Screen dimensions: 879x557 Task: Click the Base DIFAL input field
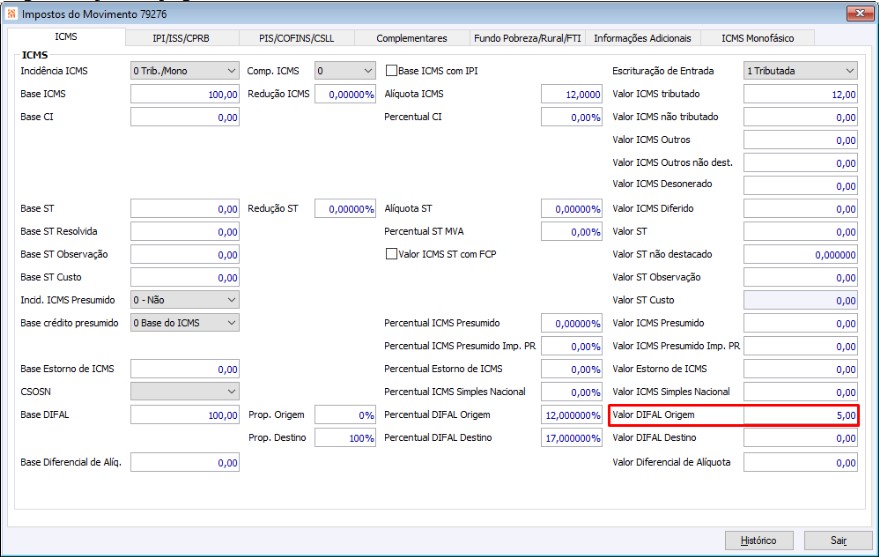point(185,415)
